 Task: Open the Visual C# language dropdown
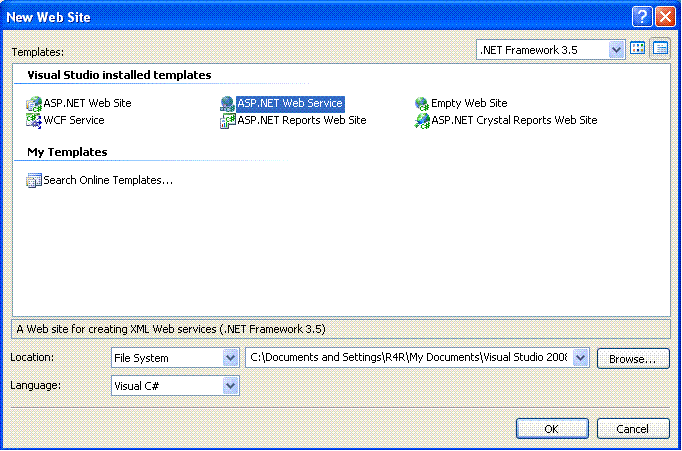coord(231,386)
